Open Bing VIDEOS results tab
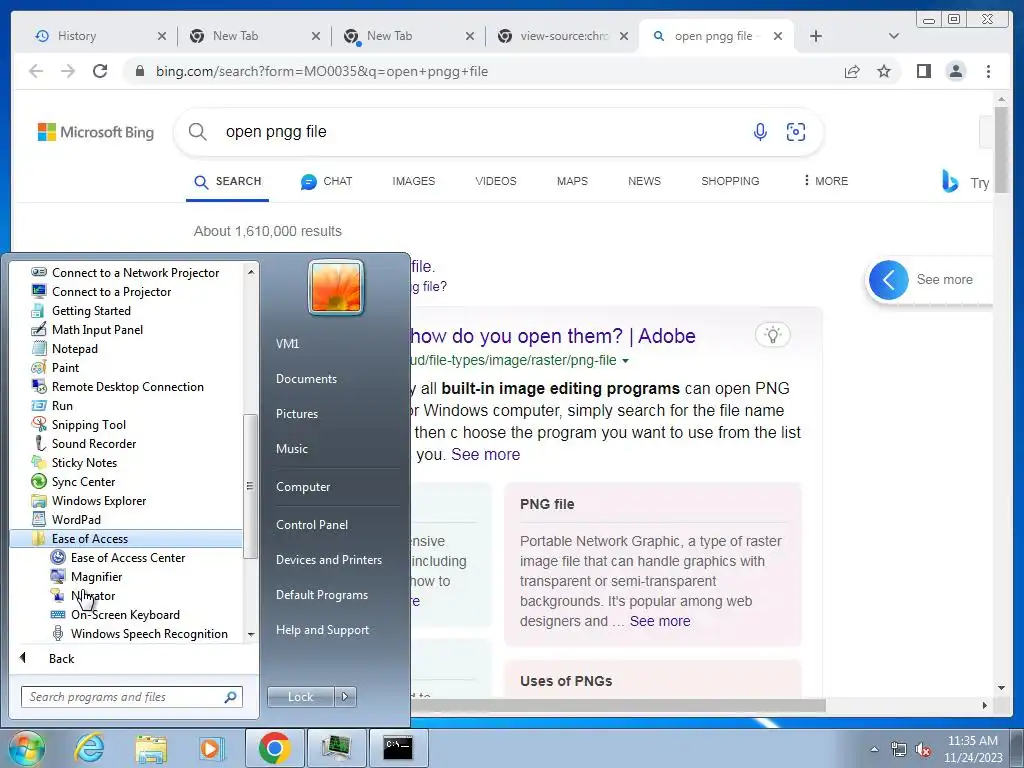The width and height of the screenshot is (1024, 768). 496,181
